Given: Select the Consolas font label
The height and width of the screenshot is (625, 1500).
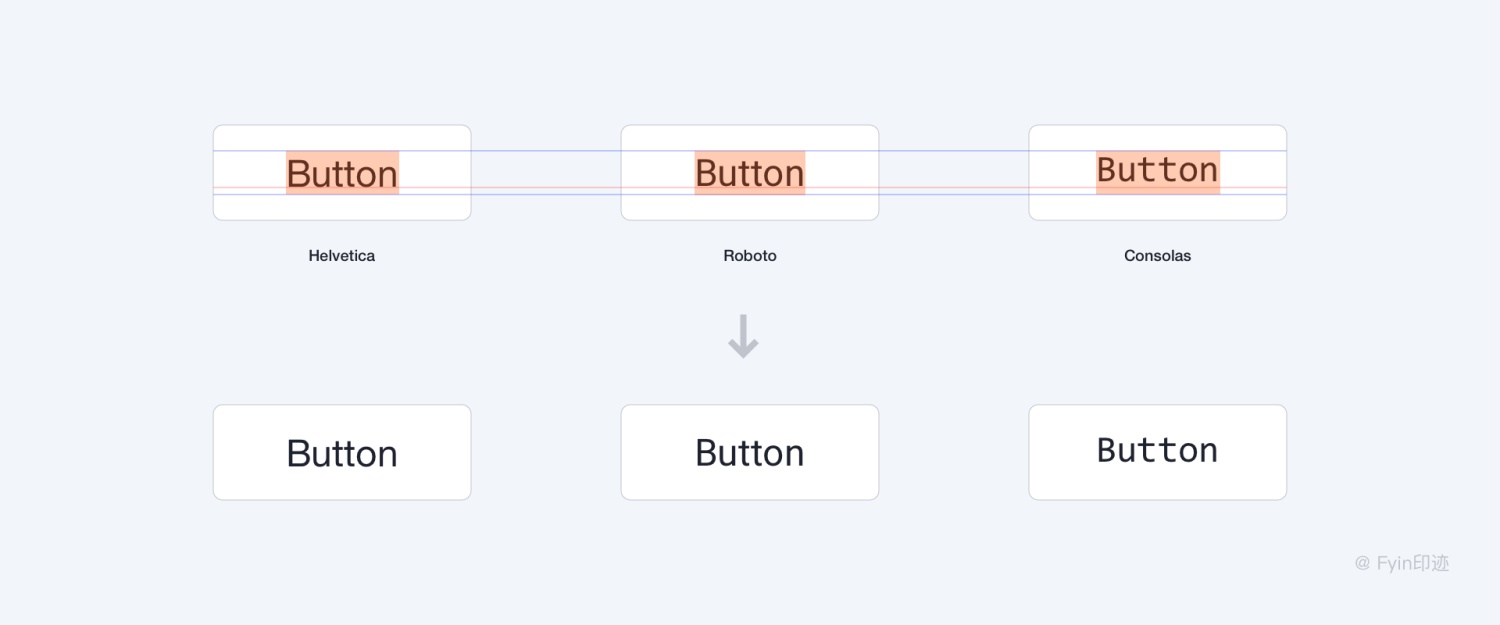Looking at the screenshot, I should pyautogui.click(x=1158, y=256).
